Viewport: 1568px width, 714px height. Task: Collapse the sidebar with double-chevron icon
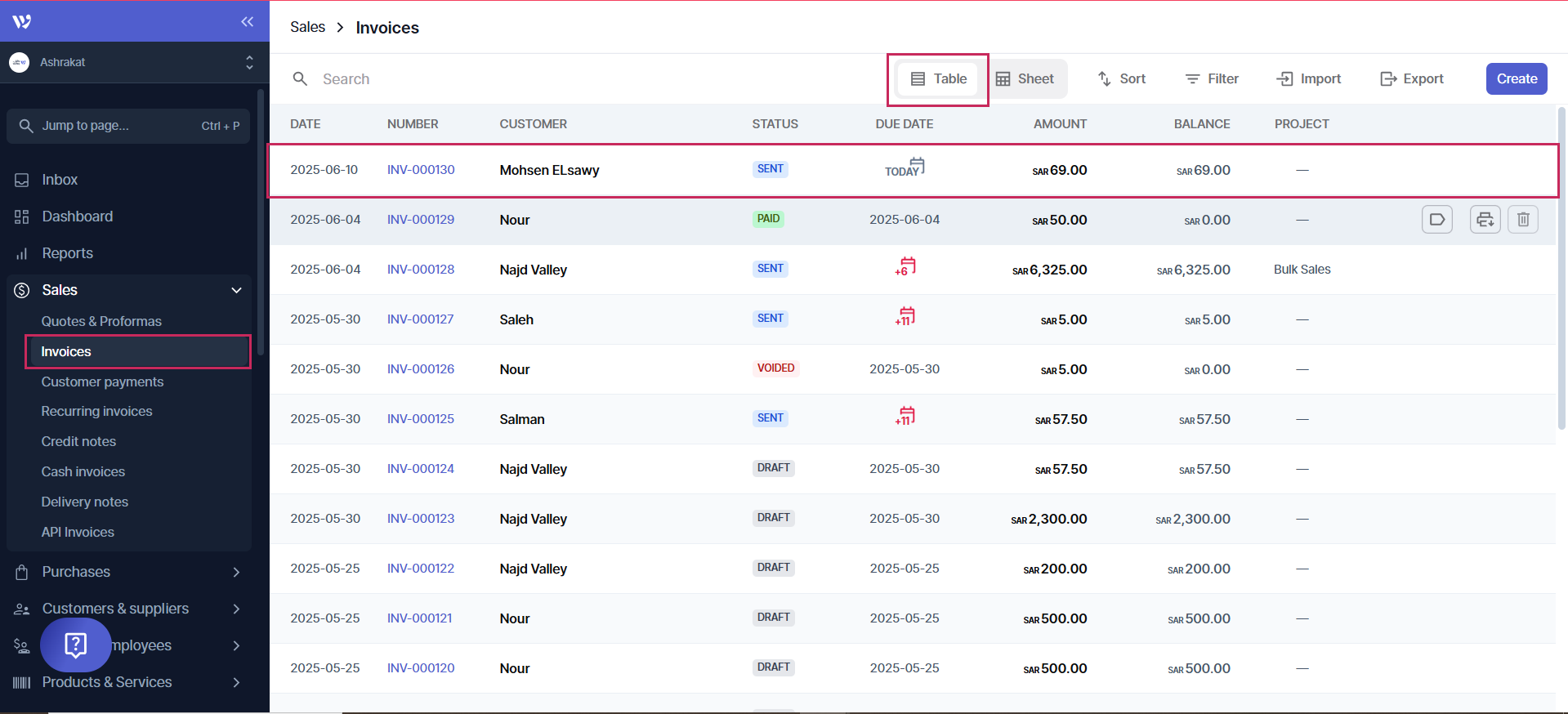coord(247,22)
